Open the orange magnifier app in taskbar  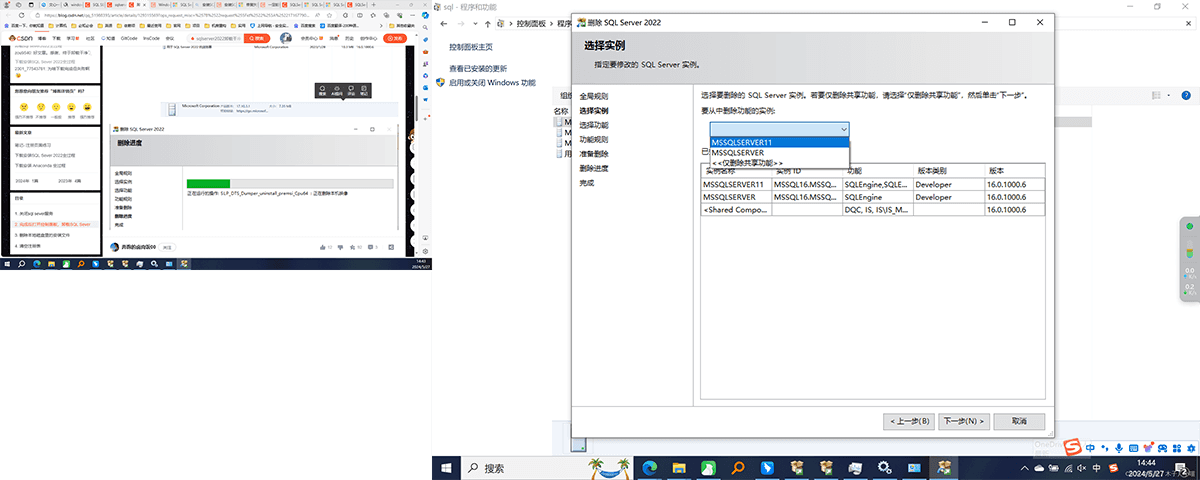click(738, 467)
